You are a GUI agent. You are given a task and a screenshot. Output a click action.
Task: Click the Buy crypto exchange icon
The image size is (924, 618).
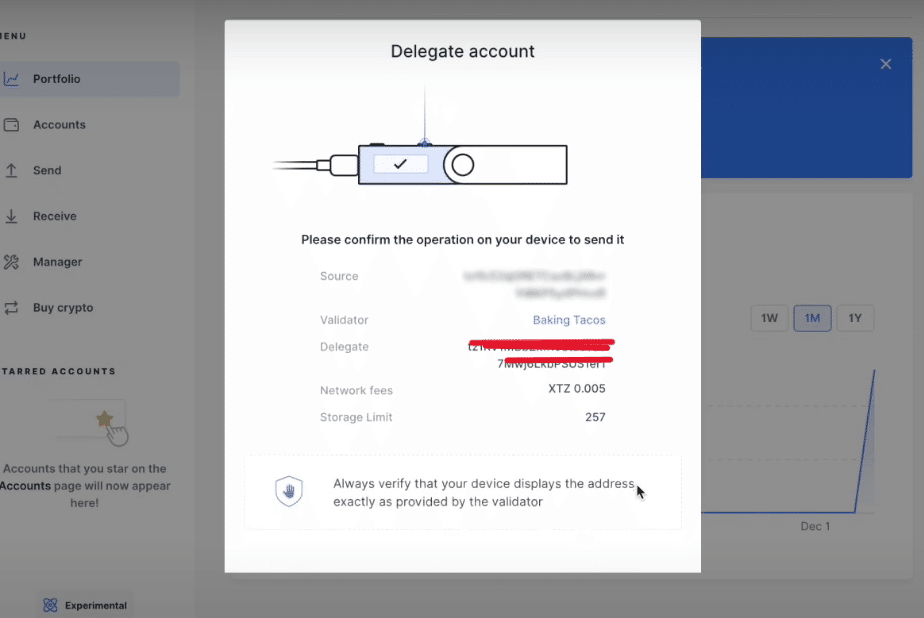point(12,308)
